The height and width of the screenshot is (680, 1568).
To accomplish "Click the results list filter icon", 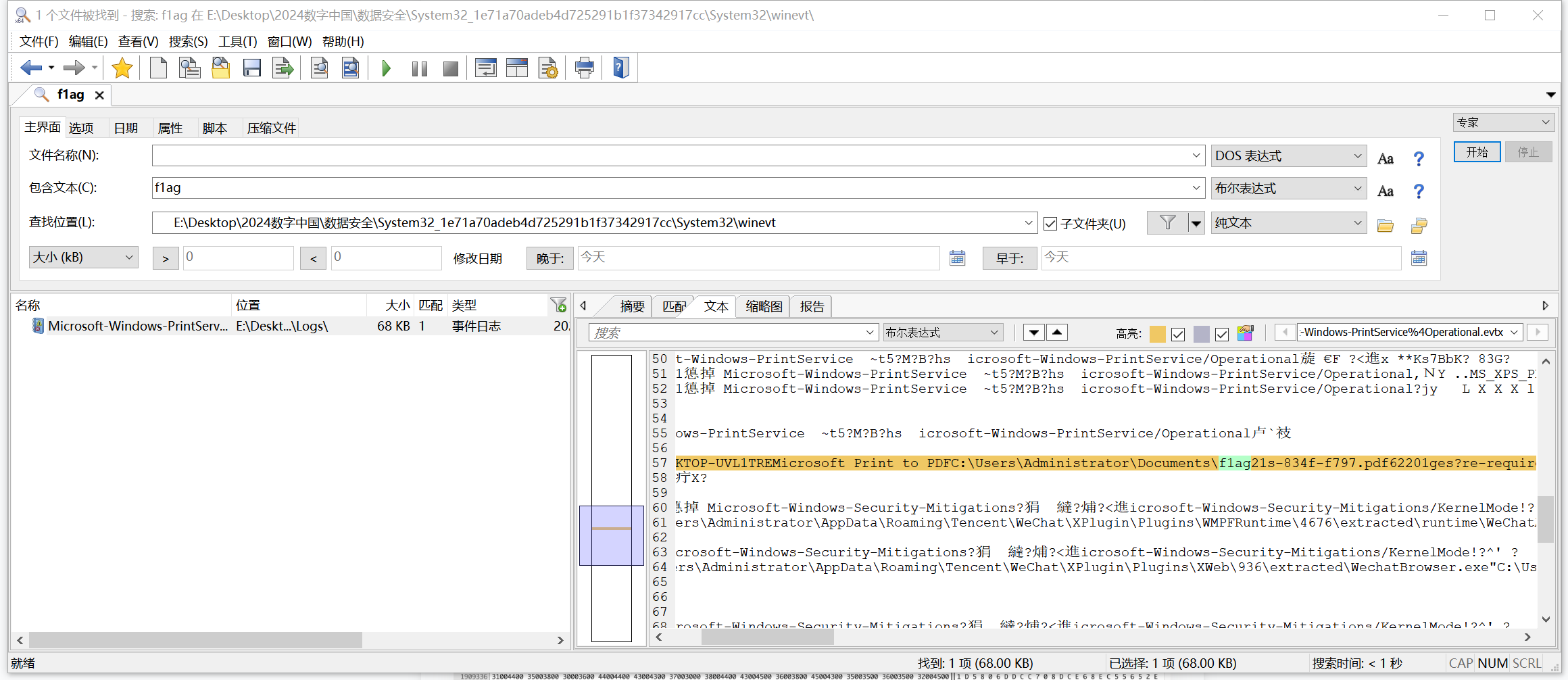I will (x=558, y=306).
